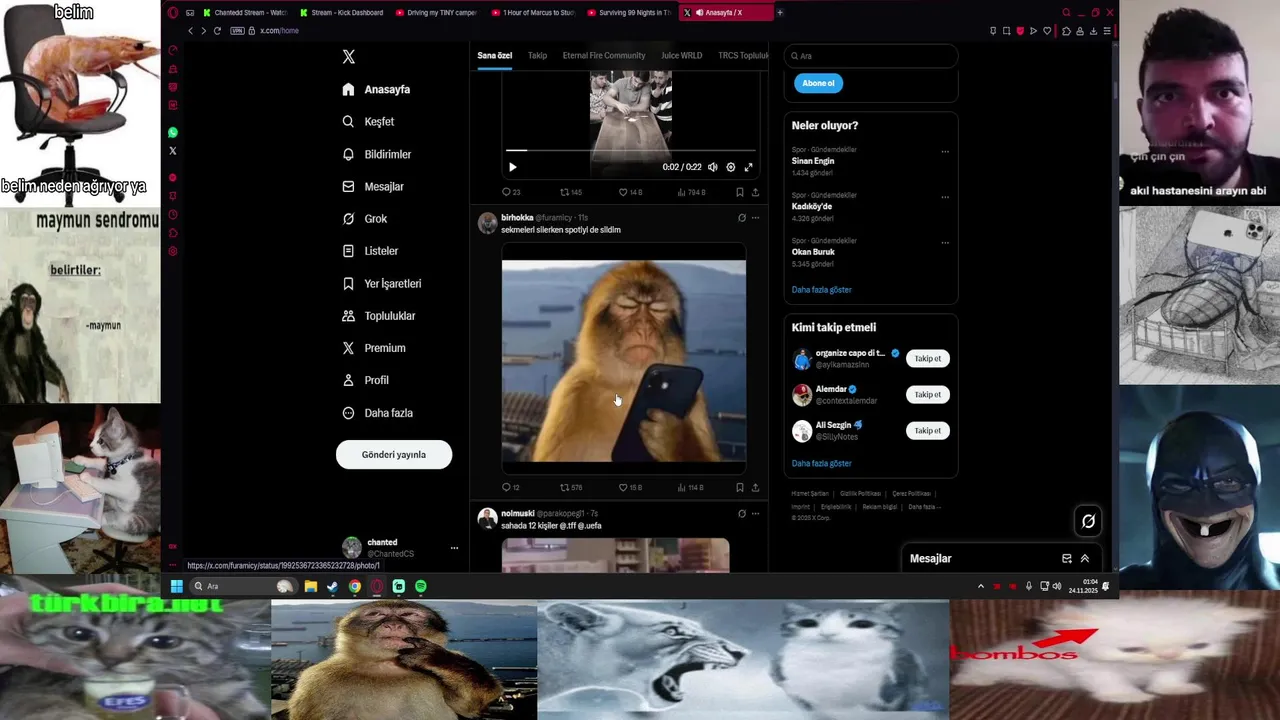Repost the birhokka post showing 576
The height and width of the screenshot is (720, 1280).
[571, 488]
